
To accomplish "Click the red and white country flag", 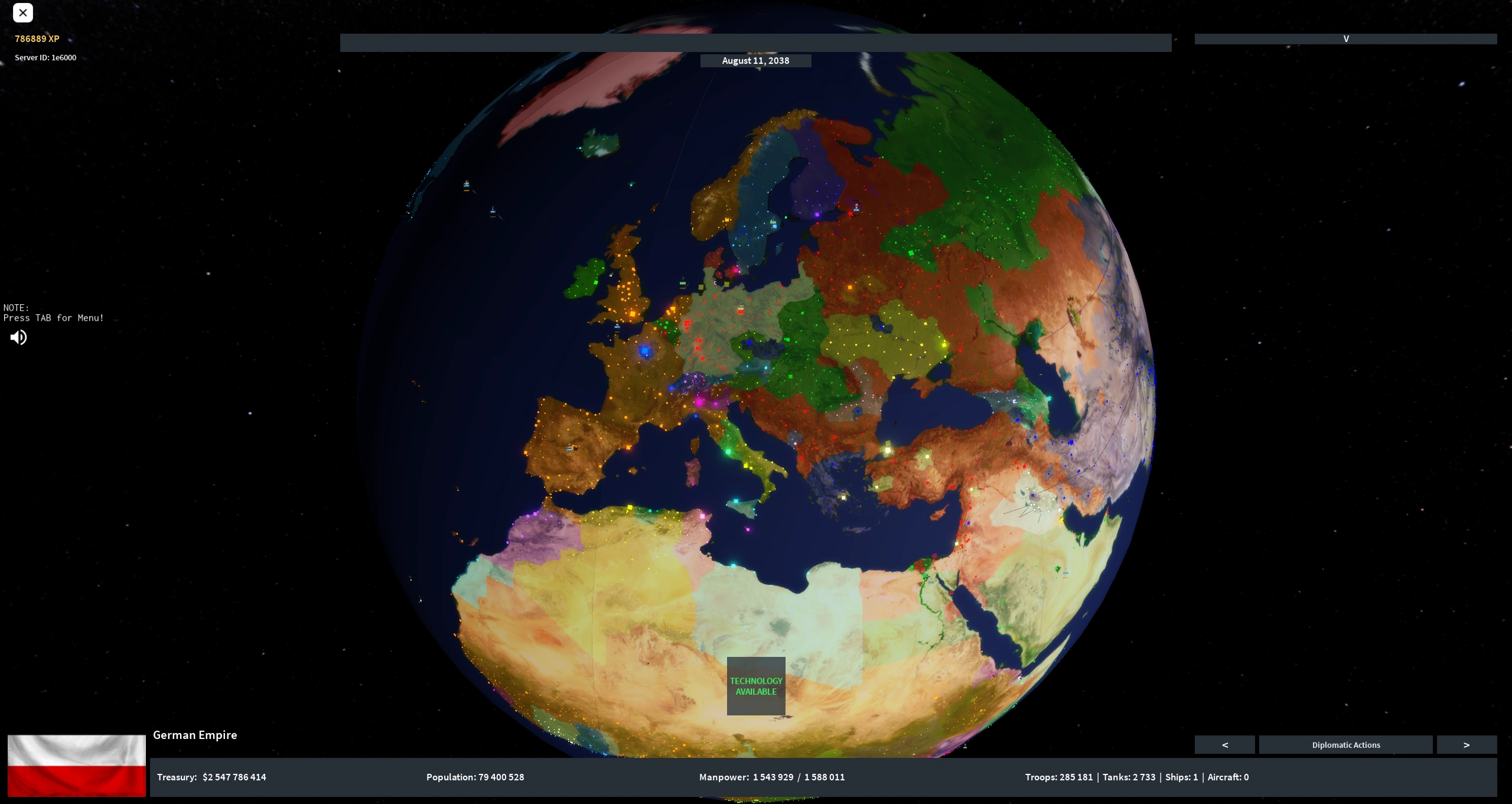I will (x=77, y=766).
